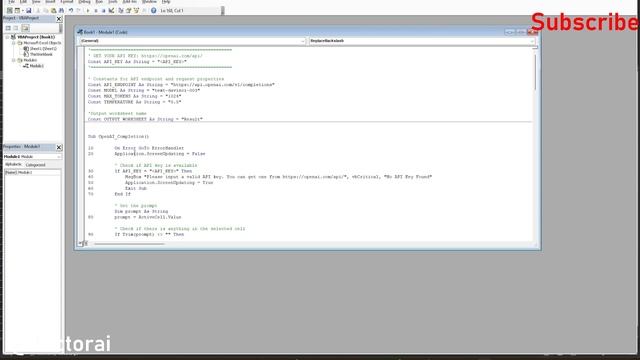Click the 'On Error GoTo ErrorHandler' line
640x360 pixels.
149,148
